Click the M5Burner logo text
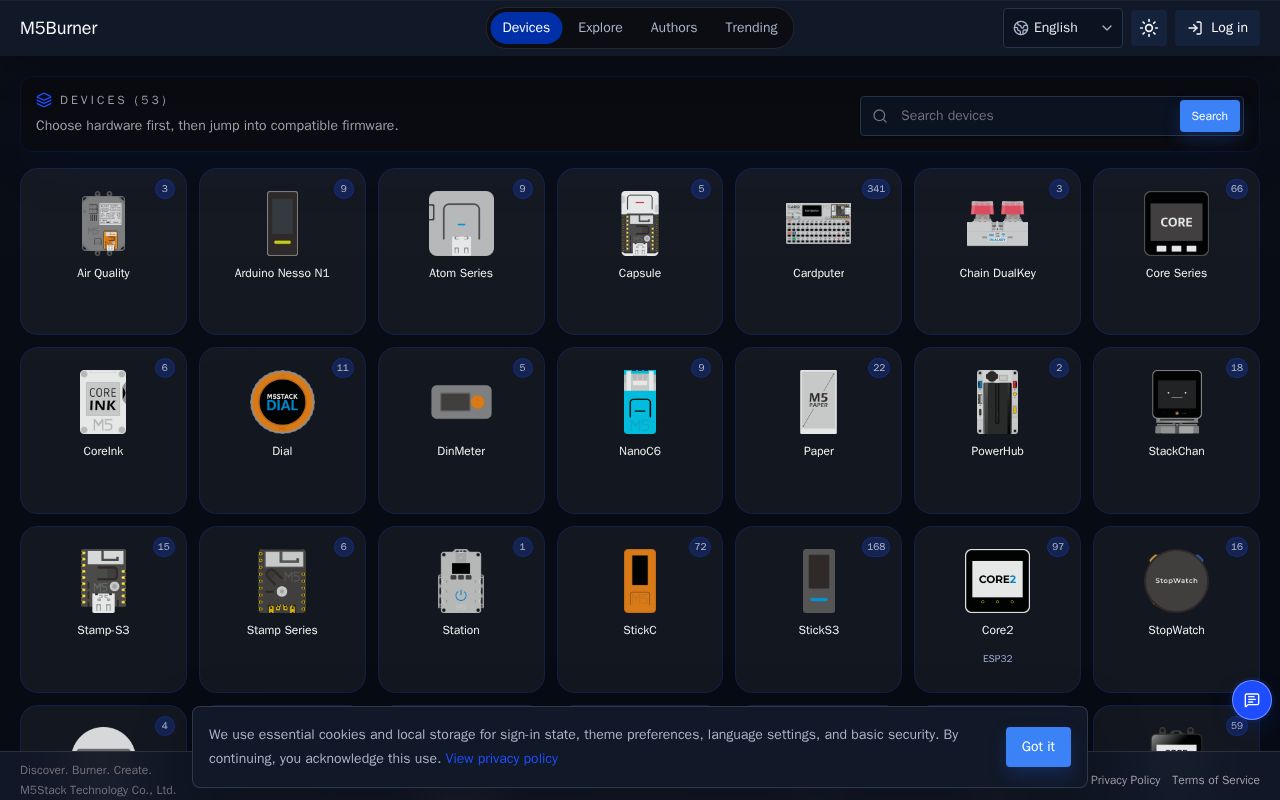 pos(59,28)
